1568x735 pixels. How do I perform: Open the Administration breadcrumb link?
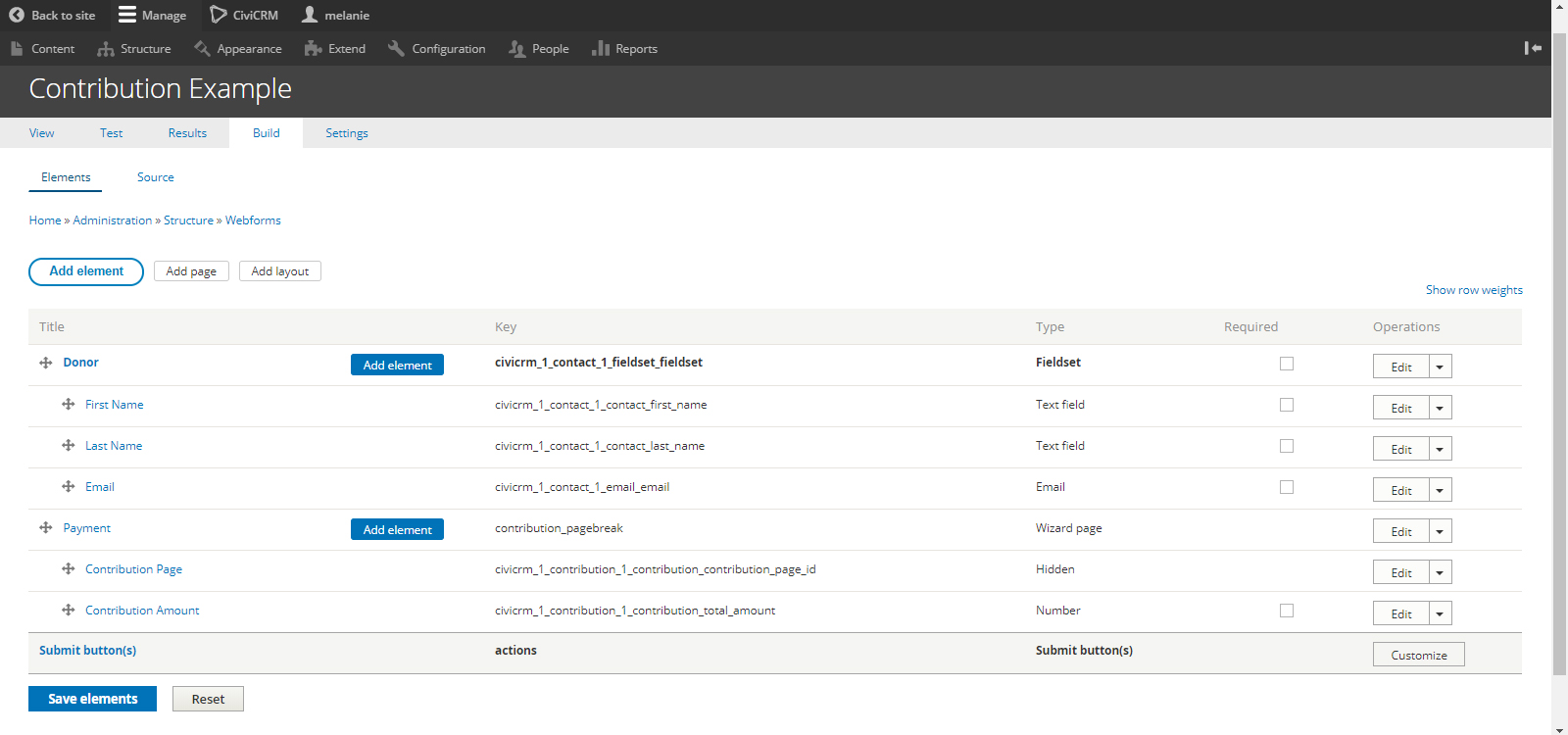113,220
